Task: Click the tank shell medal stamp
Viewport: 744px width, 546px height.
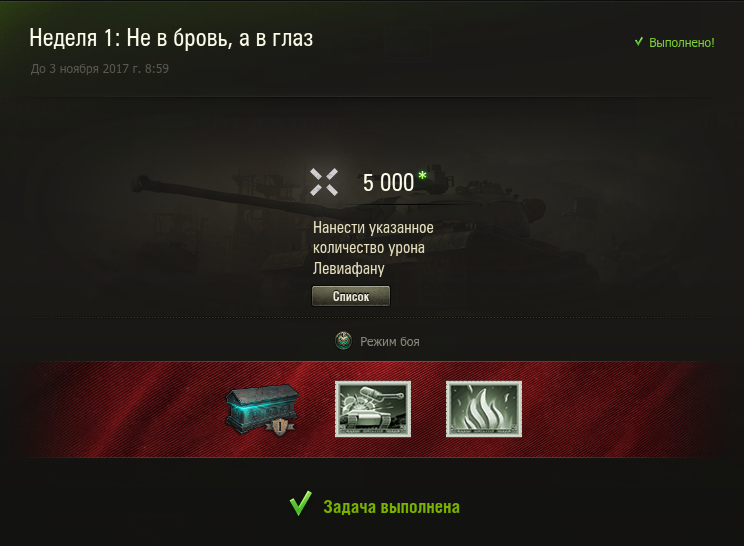Action: (x=373, y=409)
